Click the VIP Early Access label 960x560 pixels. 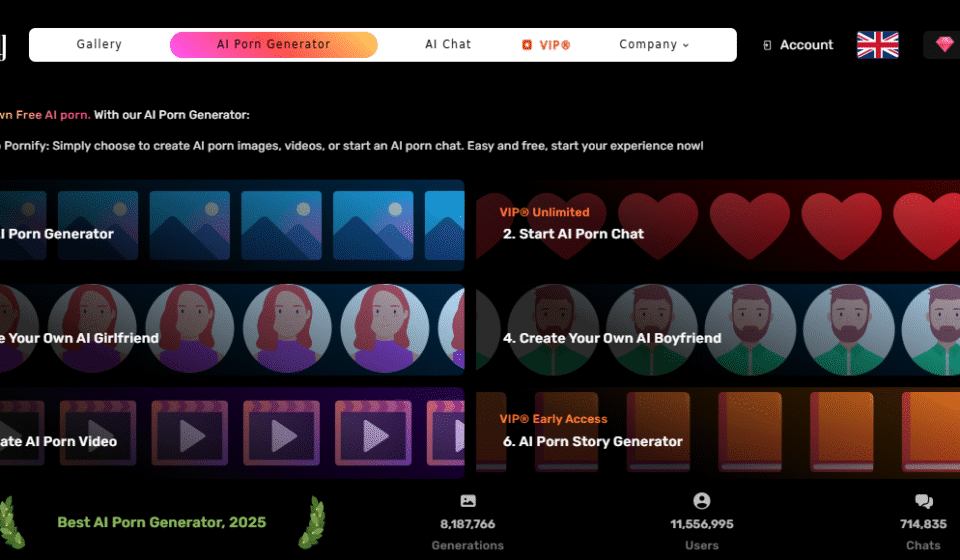[554, 419]
